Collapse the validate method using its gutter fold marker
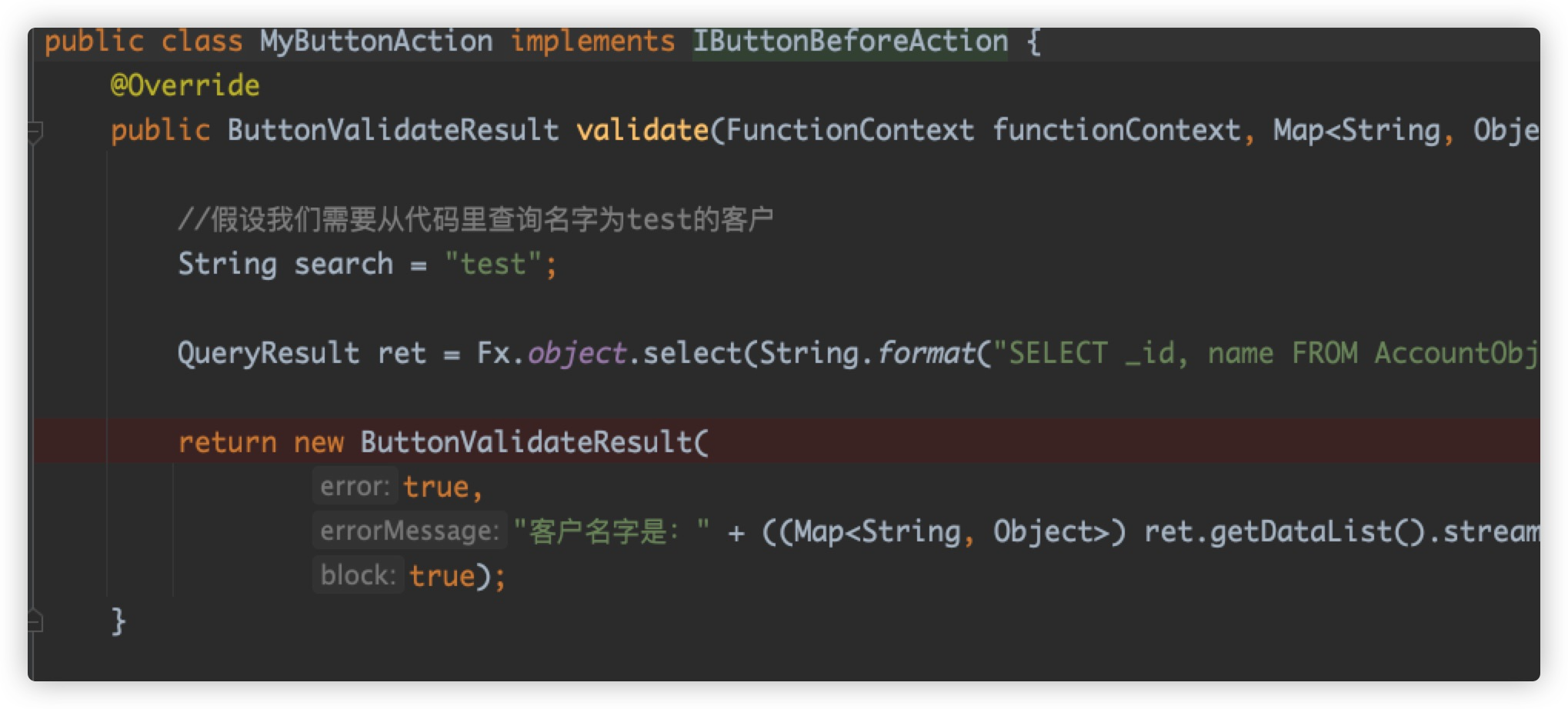 click(35, 131)
